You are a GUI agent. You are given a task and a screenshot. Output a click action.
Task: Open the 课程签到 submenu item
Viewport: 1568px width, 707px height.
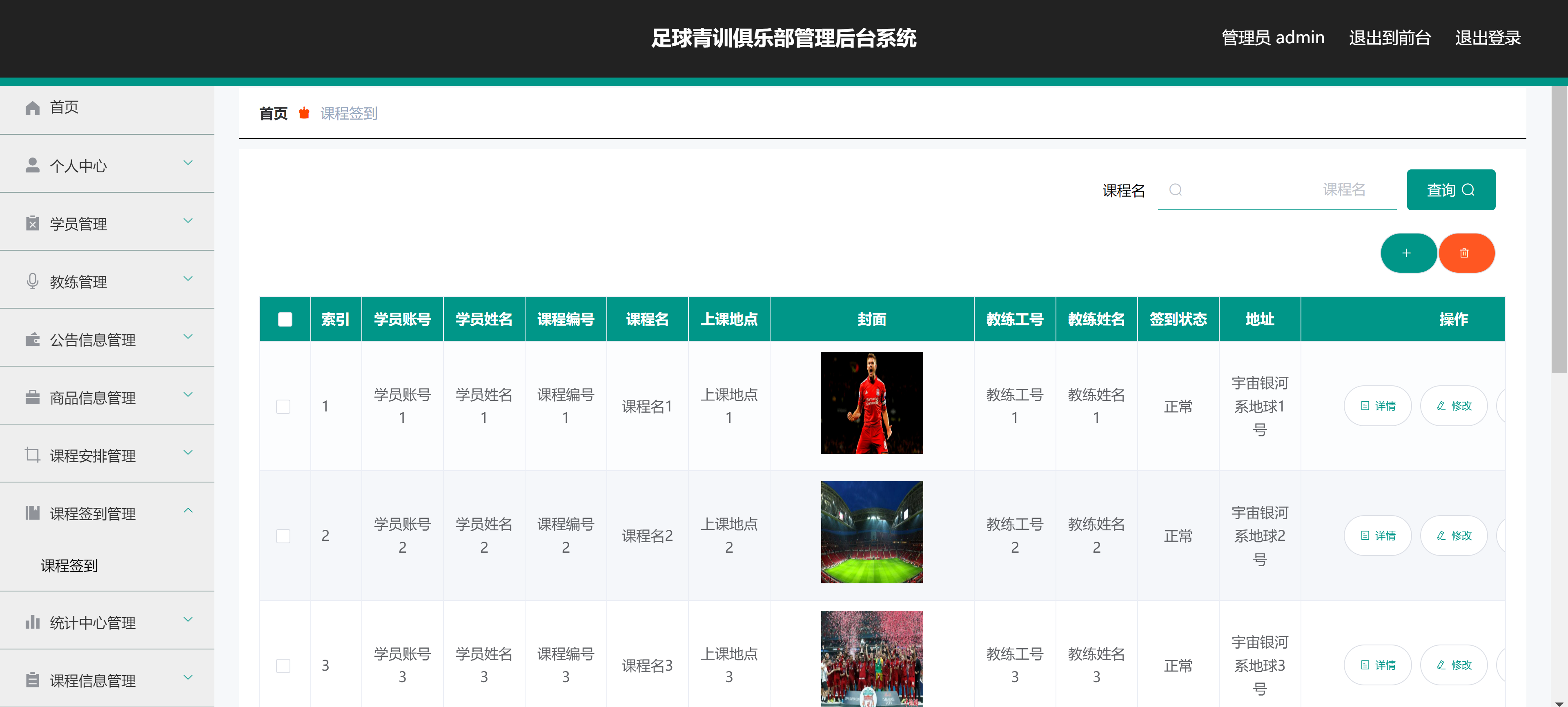69,565
